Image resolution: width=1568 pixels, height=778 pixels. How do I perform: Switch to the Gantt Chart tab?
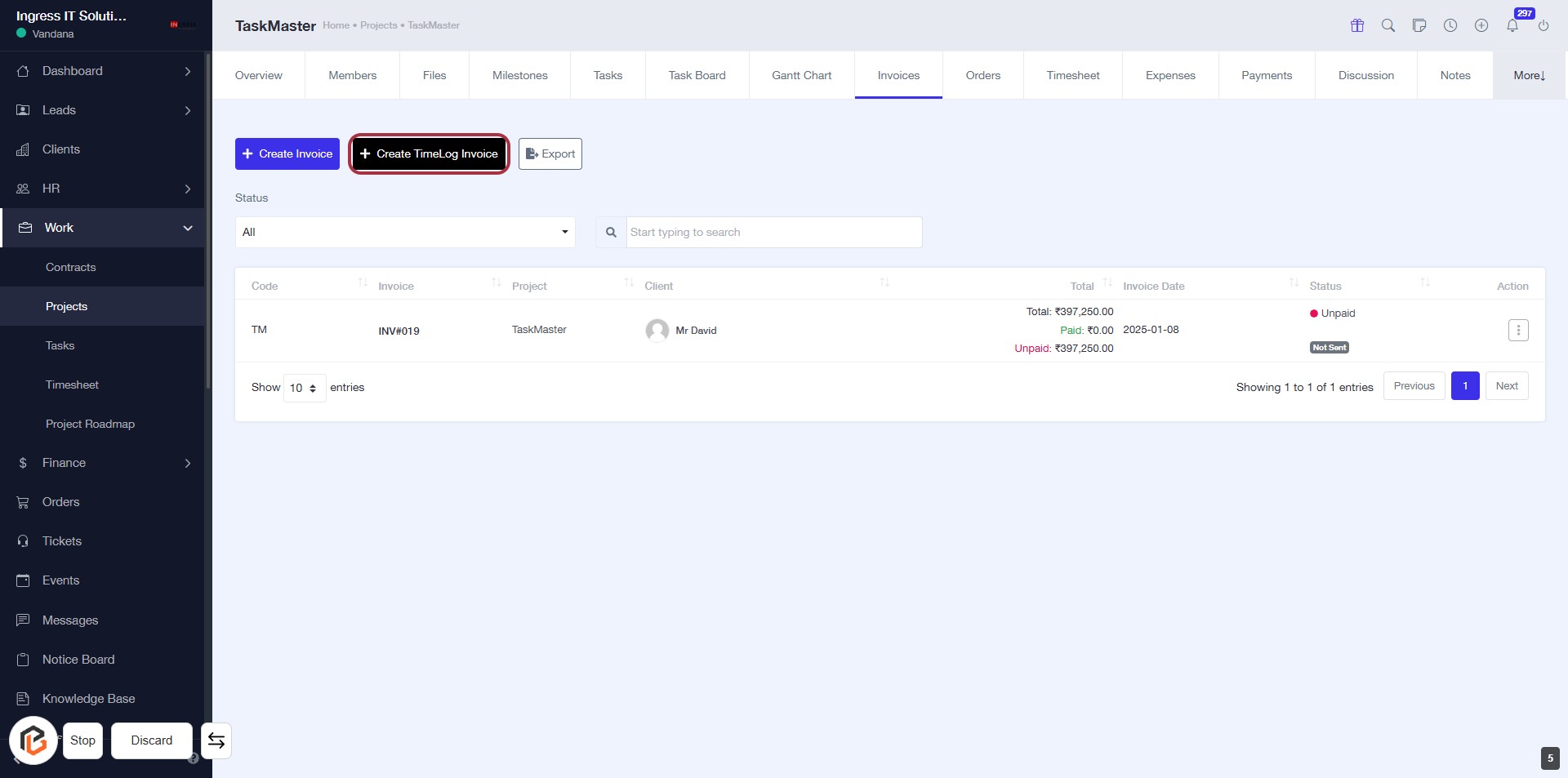[x=801, y=75]
